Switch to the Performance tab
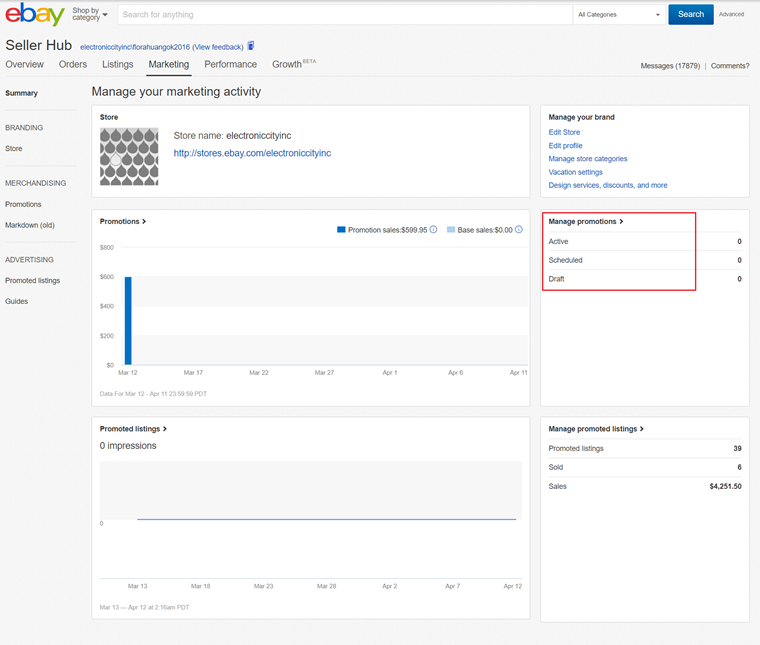 [x=230, y=64]
